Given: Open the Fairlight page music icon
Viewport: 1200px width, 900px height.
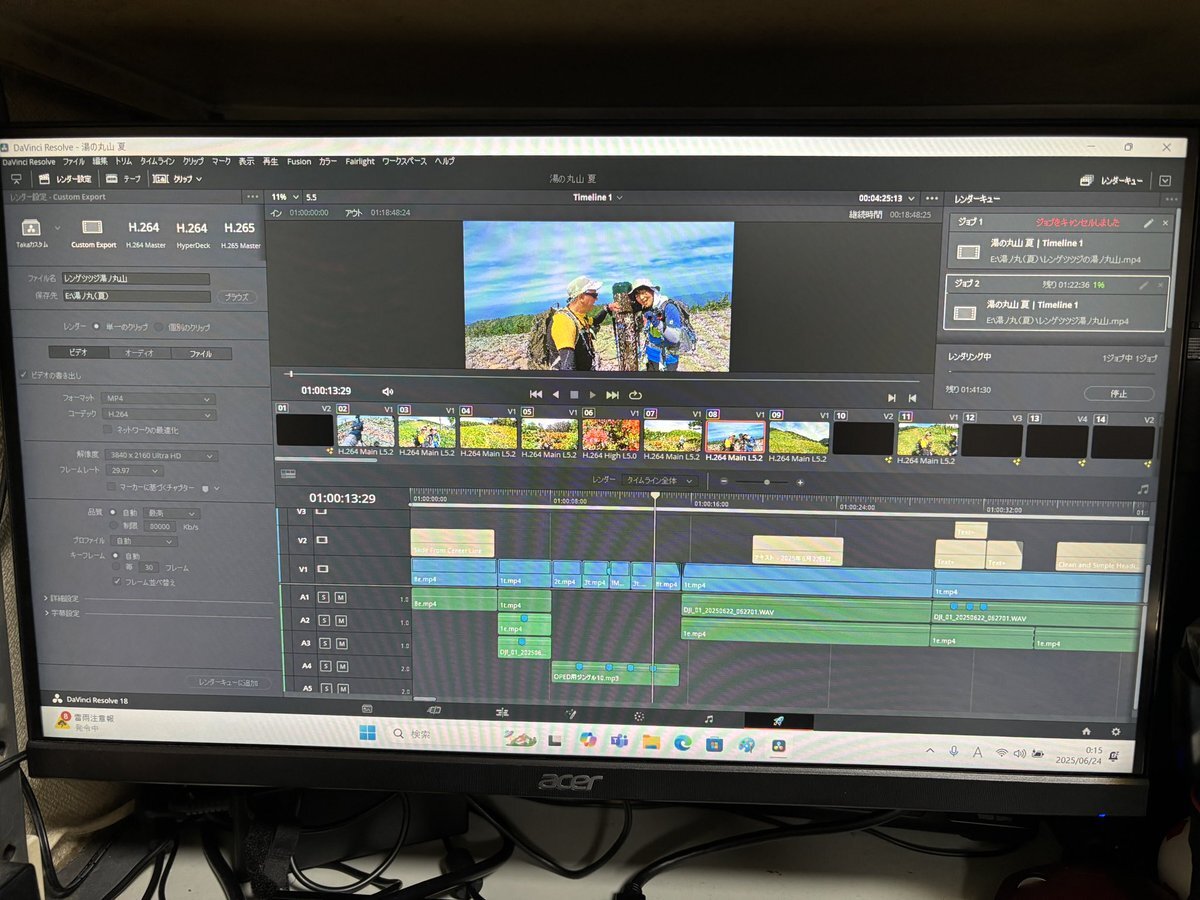Looking at the screenshot, I should (708, 718).
